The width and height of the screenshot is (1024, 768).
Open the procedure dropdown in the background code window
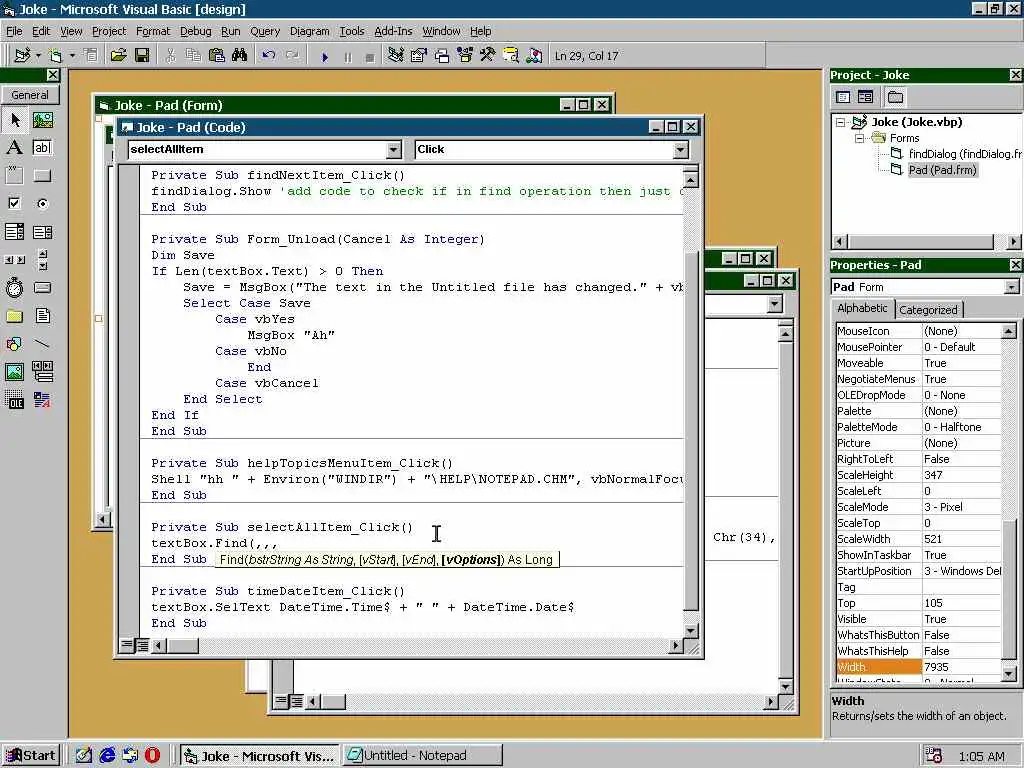coord(775,304)
